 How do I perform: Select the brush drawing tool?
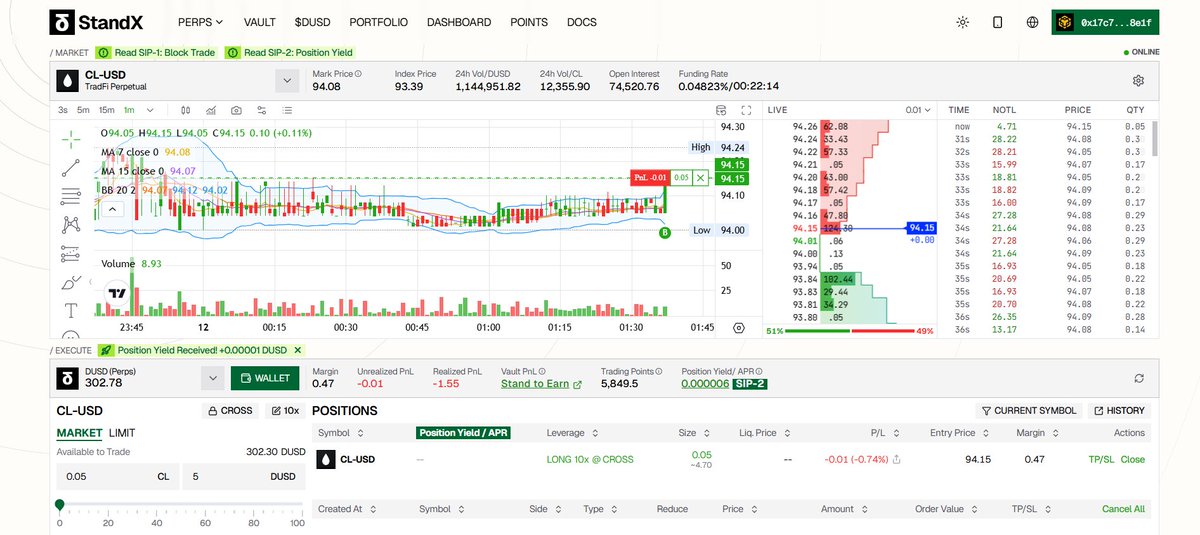(70, 283)
